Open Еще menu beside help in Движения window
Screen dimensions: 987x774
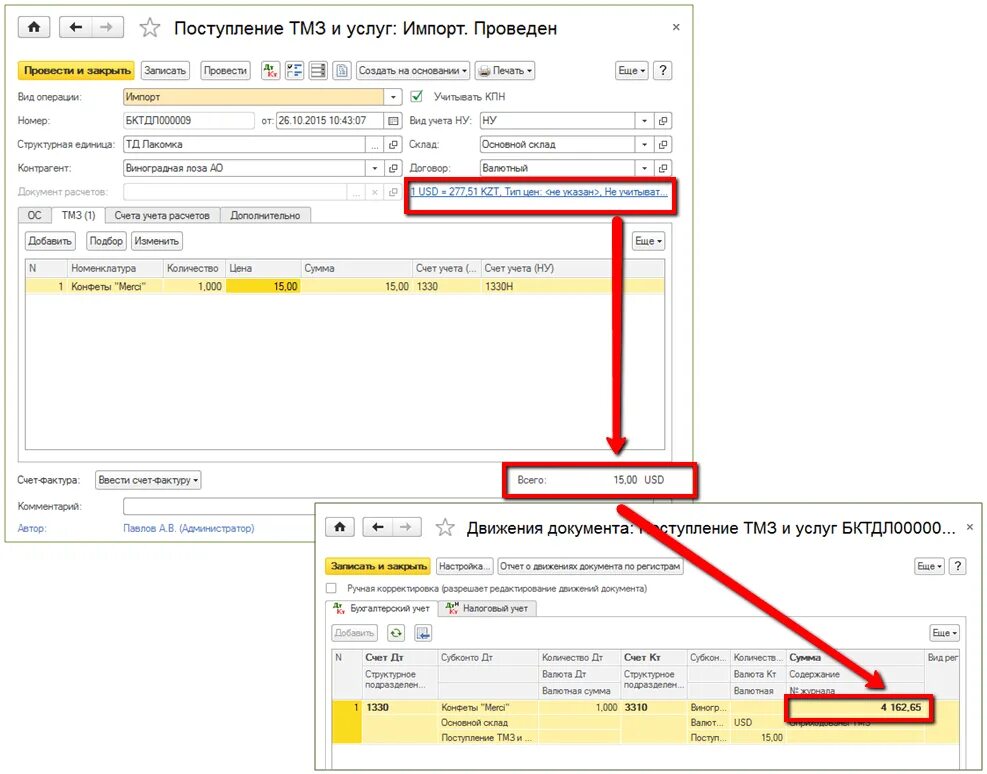point(929,566)
